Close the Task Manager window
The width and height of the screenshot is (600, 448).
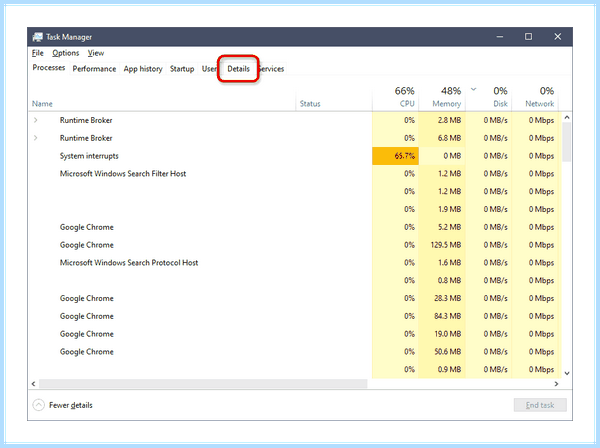pos(558,37)
